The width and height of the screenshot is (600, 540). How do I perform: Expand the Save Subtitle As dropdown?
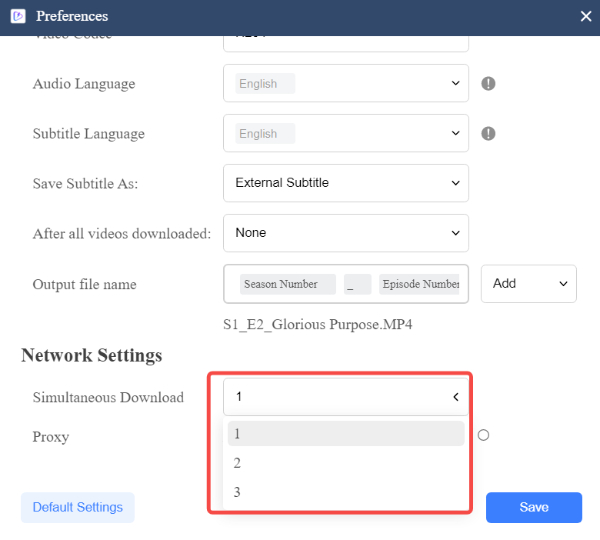tap(346, 183)
